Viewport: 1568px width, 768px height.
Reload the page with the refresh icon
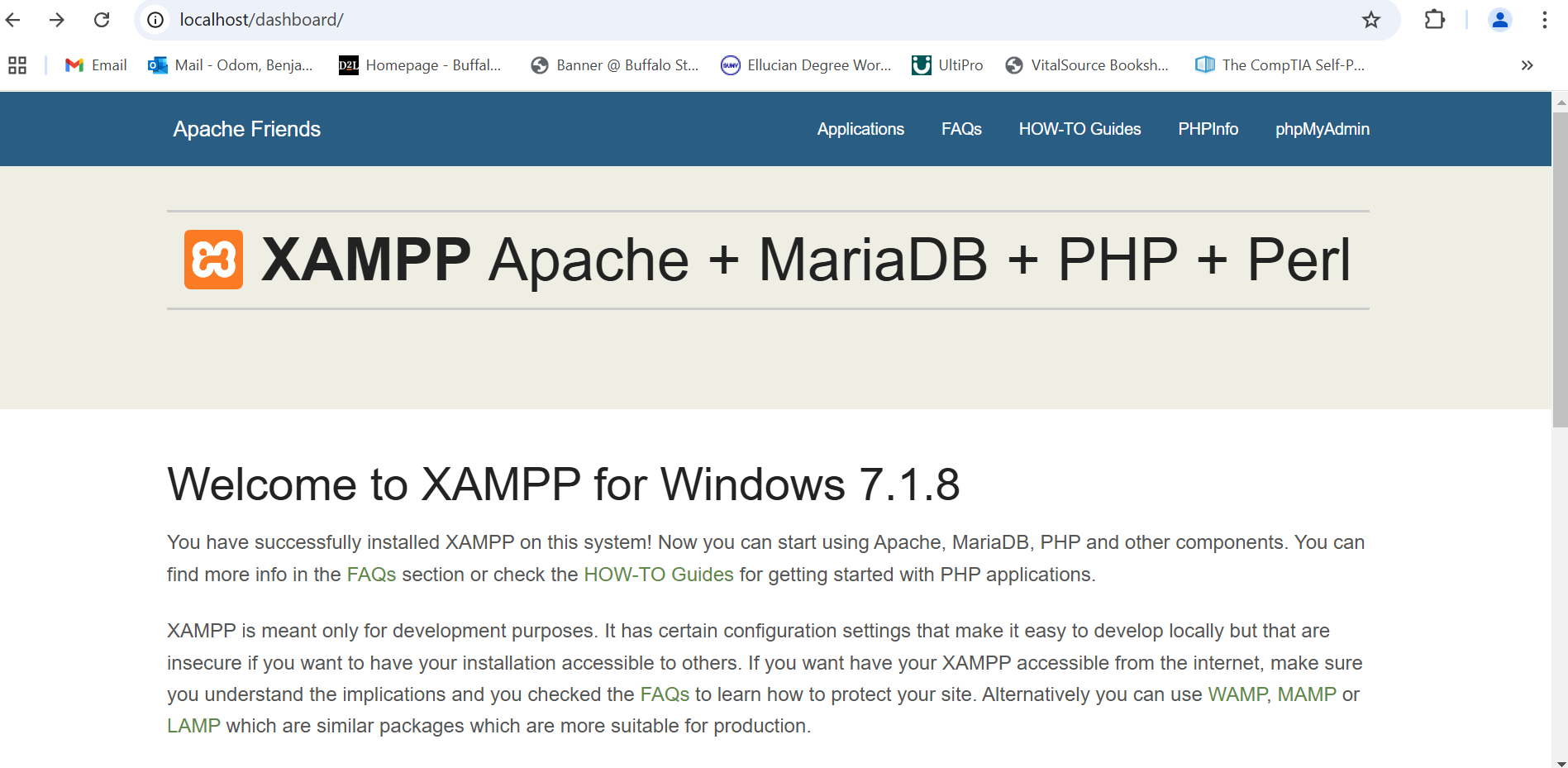pos(102,20)
